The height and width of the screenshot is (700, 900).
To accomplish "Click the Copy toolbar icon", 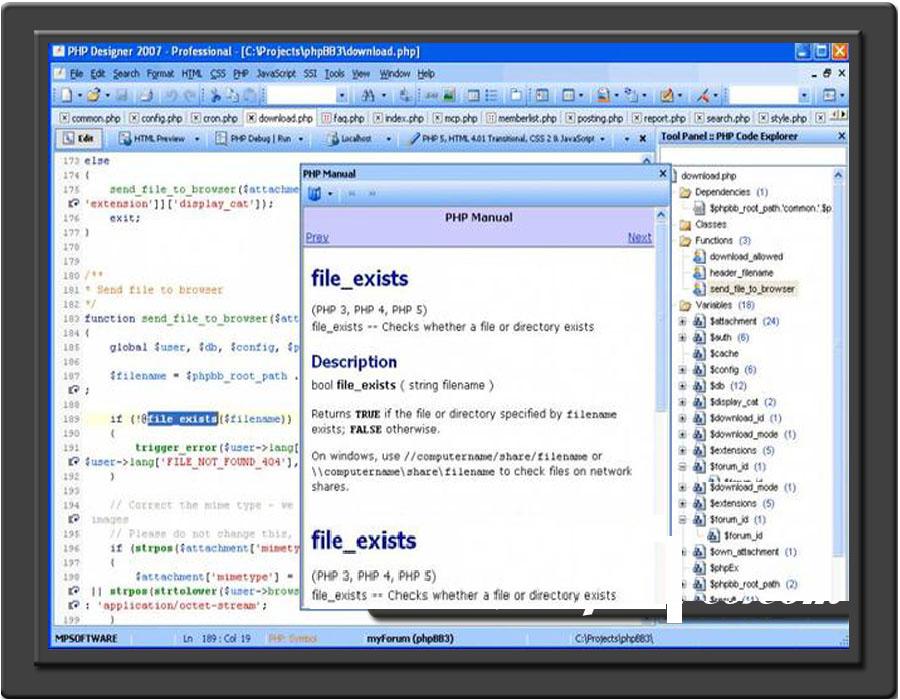I will tap(233, 95).
